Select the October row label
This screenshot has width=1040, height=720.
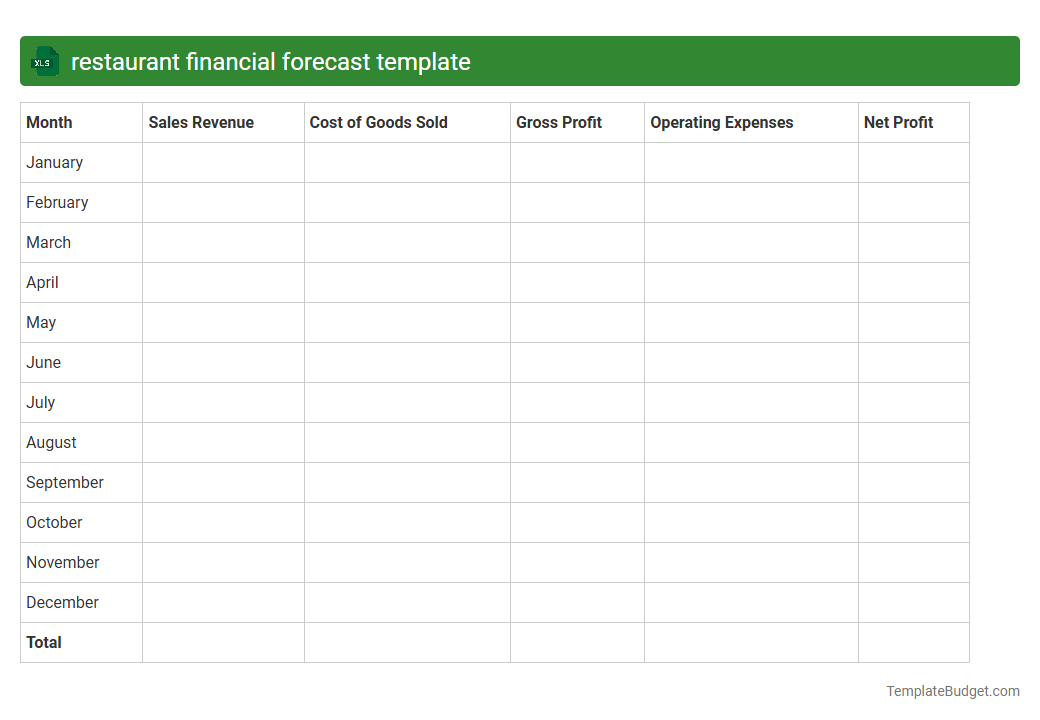(54, 522)
